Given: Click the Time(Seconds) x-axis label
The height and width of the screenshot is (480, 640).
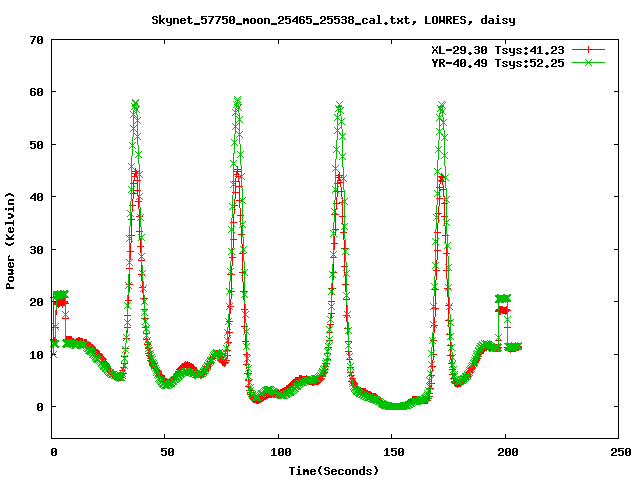Looking at the screenshot, I should tap(333, 471).
